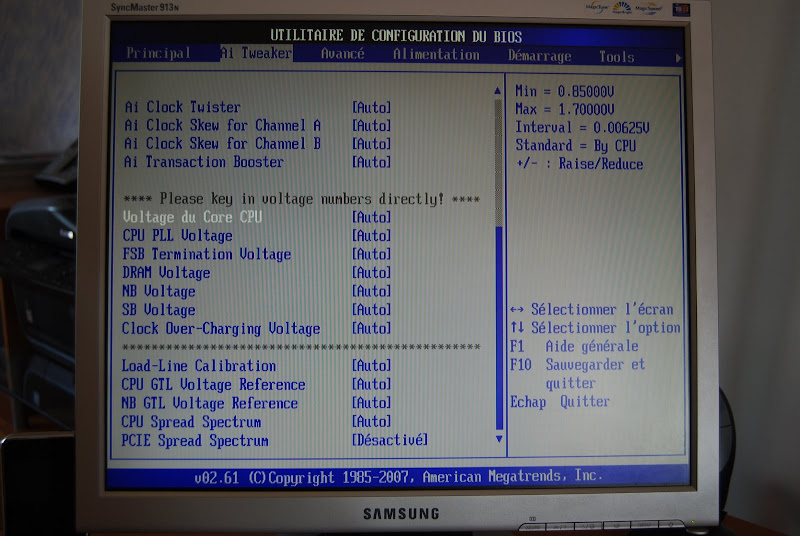Open the DRAM Voltage Auto value

pyautogui.click(x=371, y=273)
